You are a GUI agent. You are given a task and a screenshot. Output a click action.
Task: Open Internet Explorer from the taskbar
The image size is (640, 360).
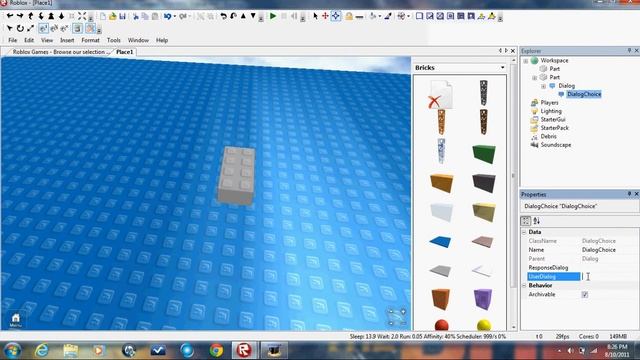(x=42, y=350)
